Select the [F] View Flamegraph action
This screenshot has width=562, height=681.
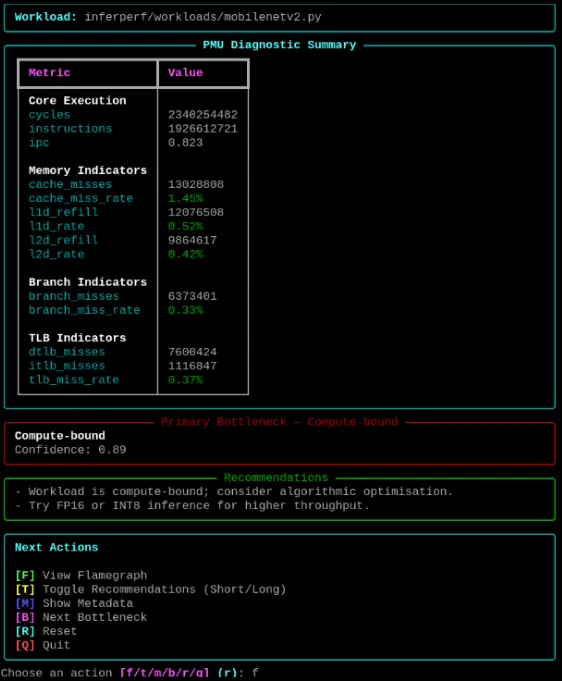[x=81, y=575]
